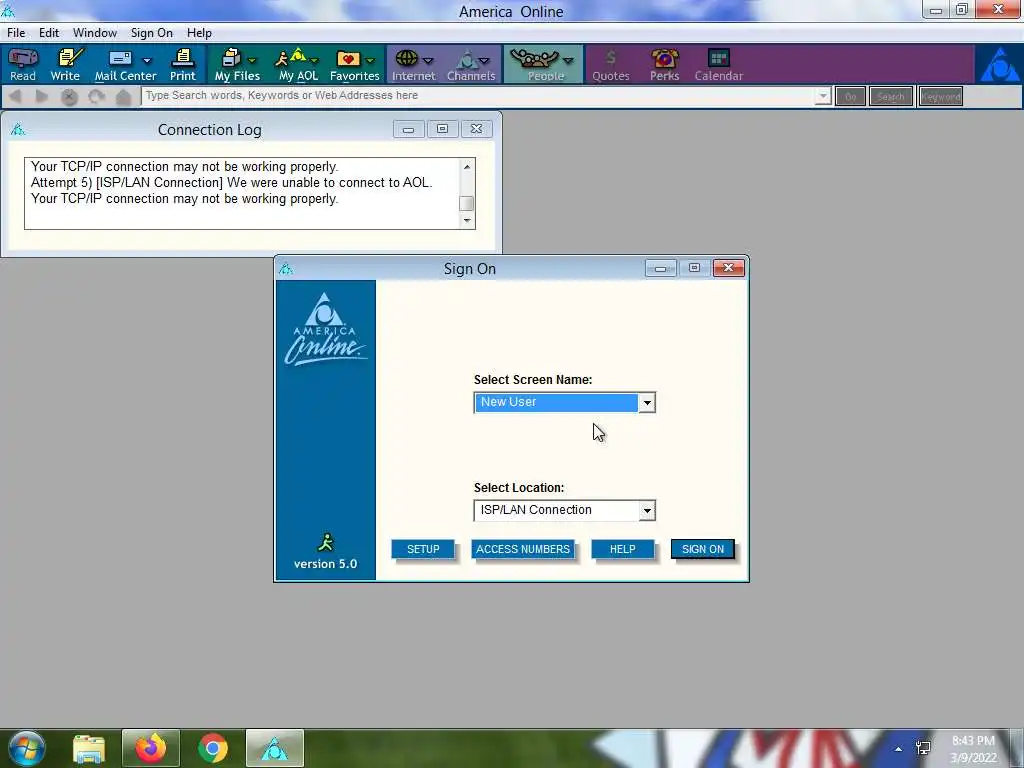Click the Stop navigation icon
Screen dimensions: 1024x768
point(69,97)
